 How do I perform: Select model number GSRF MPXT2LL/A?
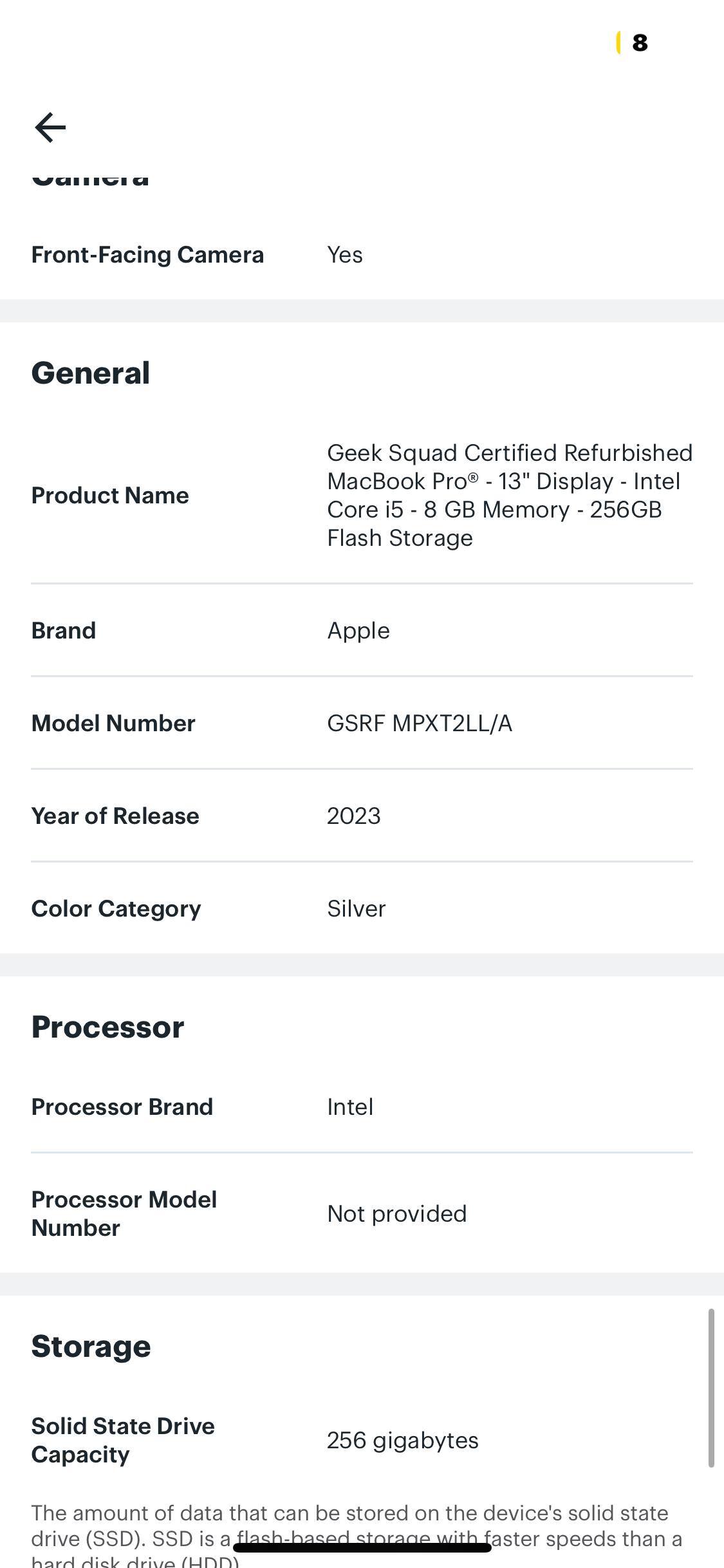[x=420, y=723]
